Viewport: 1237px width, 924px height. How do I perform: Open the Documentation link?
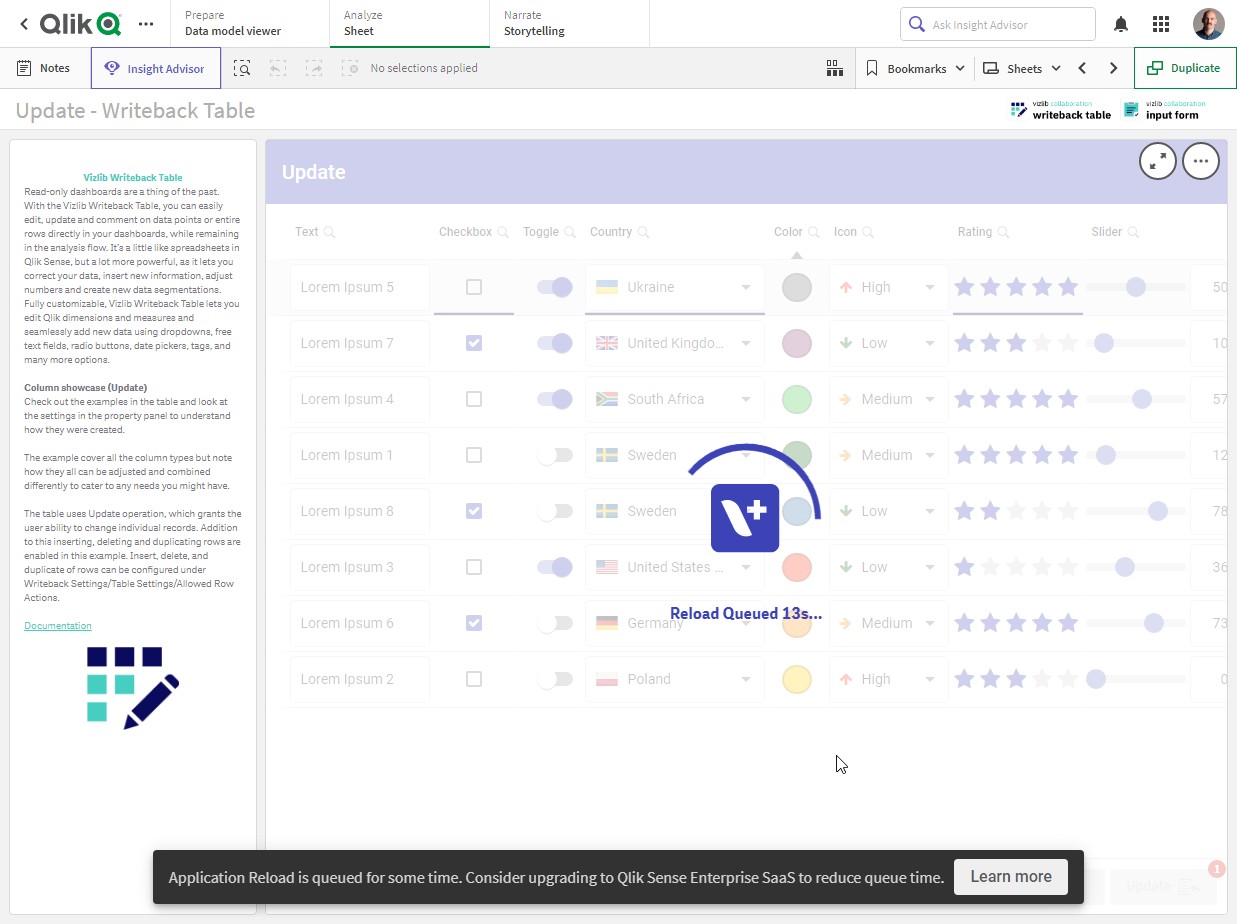[58, 626]
